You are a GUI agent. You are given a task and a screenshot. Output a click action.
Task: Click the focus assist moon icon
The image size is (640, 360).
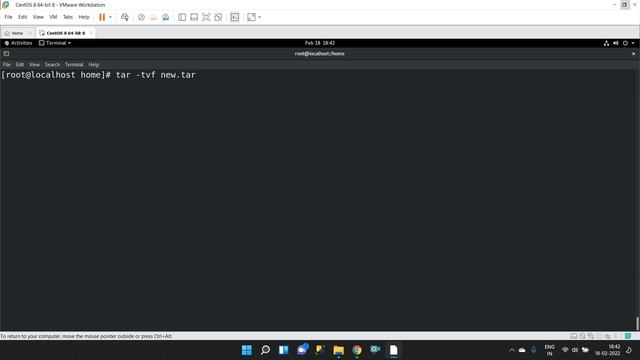pyautogui.click(x=629, y=350)
